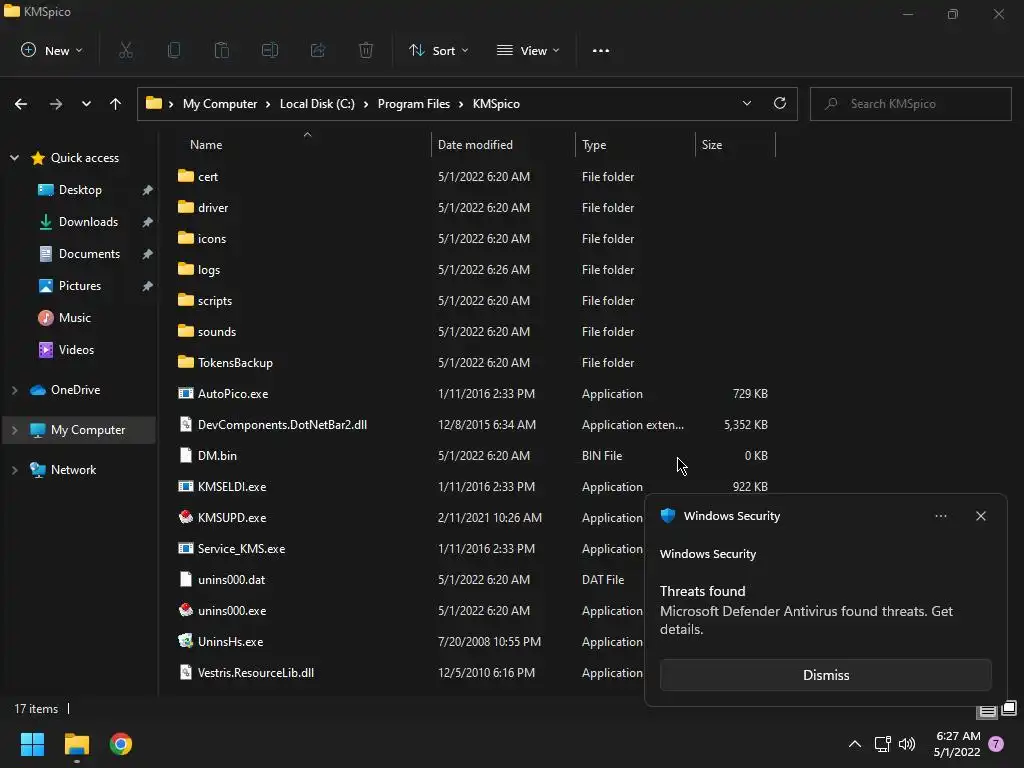Select the AutoPico.exe file icon
The width and height of the screenshot is (1024, 768).
pos(186,393)
